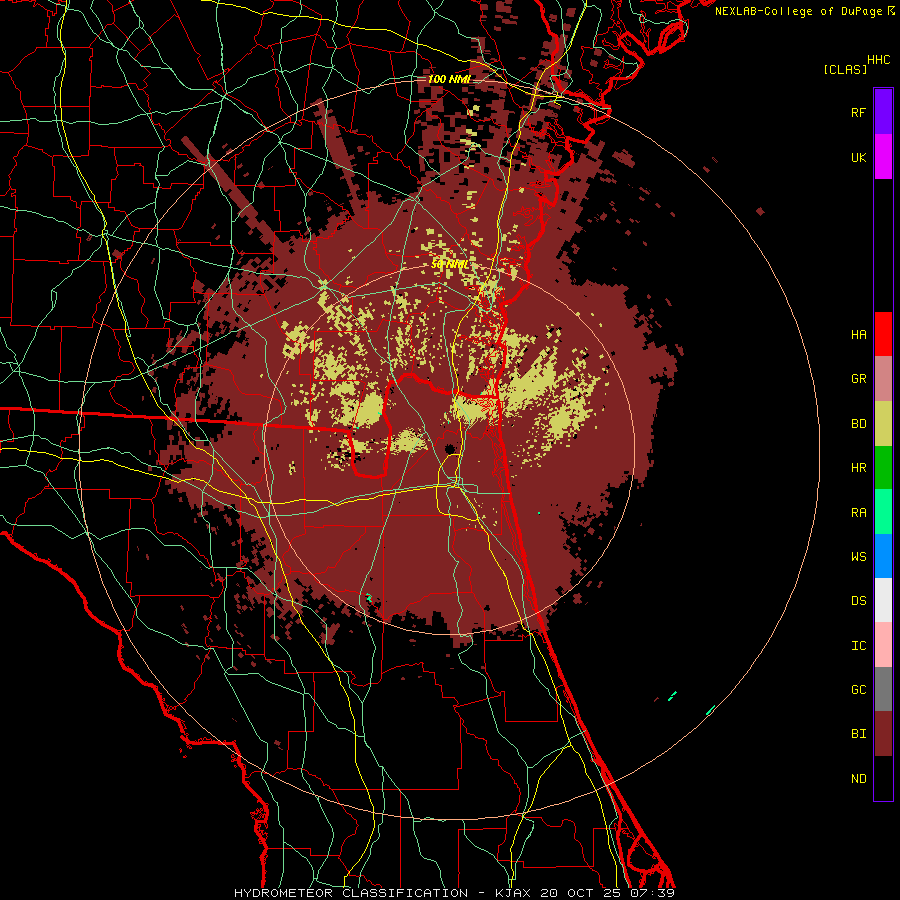This screenshot has height=900, width=900.
Task: Click the 'RF' legend label
Action: click(858, 112)
